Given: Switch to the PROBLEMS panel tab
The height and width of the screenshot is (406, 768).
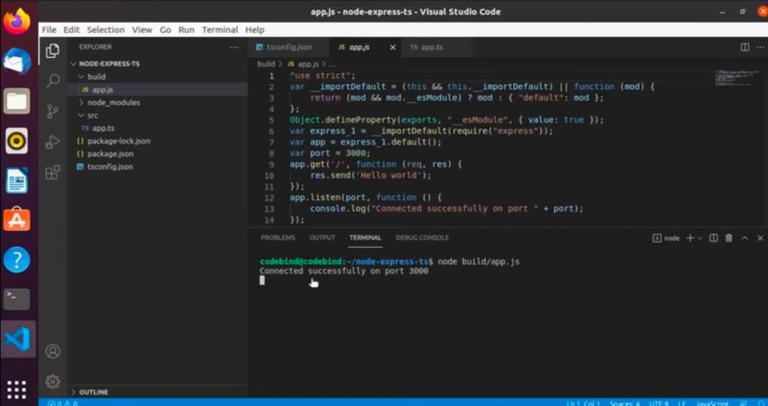Looking at the screenshot, I should coord(278,238).
